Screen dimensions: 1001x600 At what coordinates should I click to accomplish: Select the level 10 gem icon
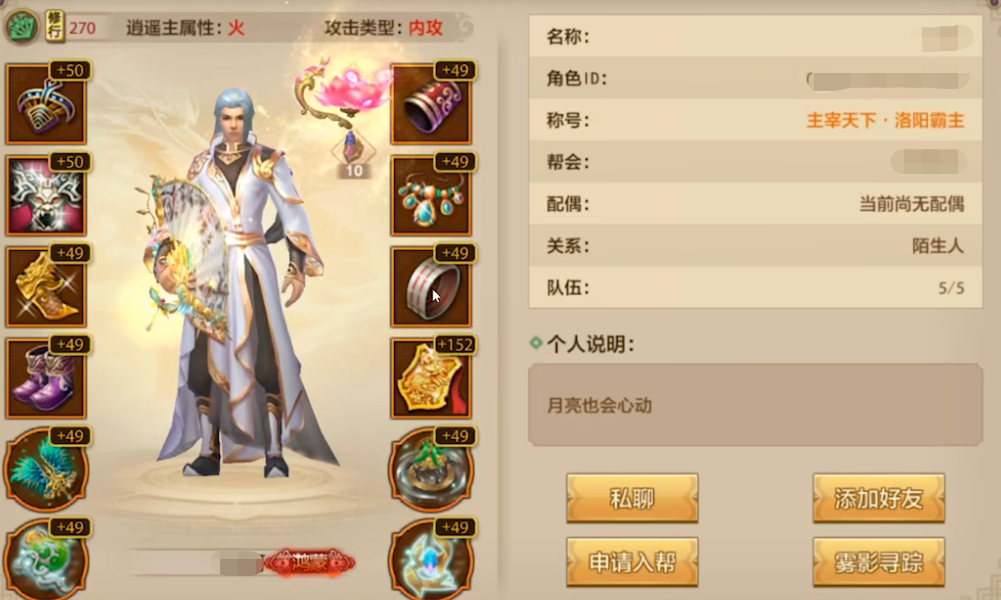tap(353, 154)
